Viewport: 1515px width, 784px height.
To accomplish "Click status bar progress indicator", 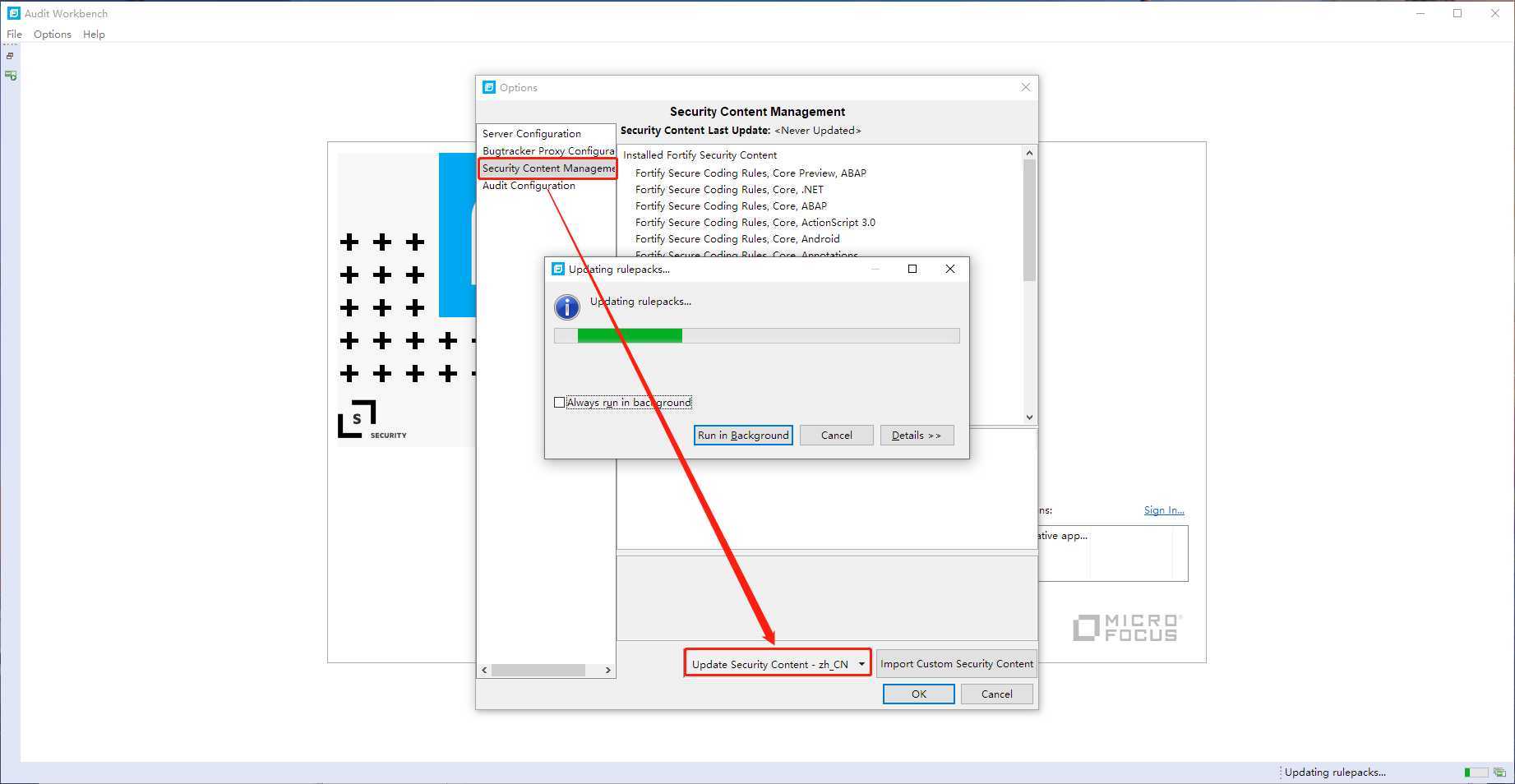I will tap(1476, 772).
